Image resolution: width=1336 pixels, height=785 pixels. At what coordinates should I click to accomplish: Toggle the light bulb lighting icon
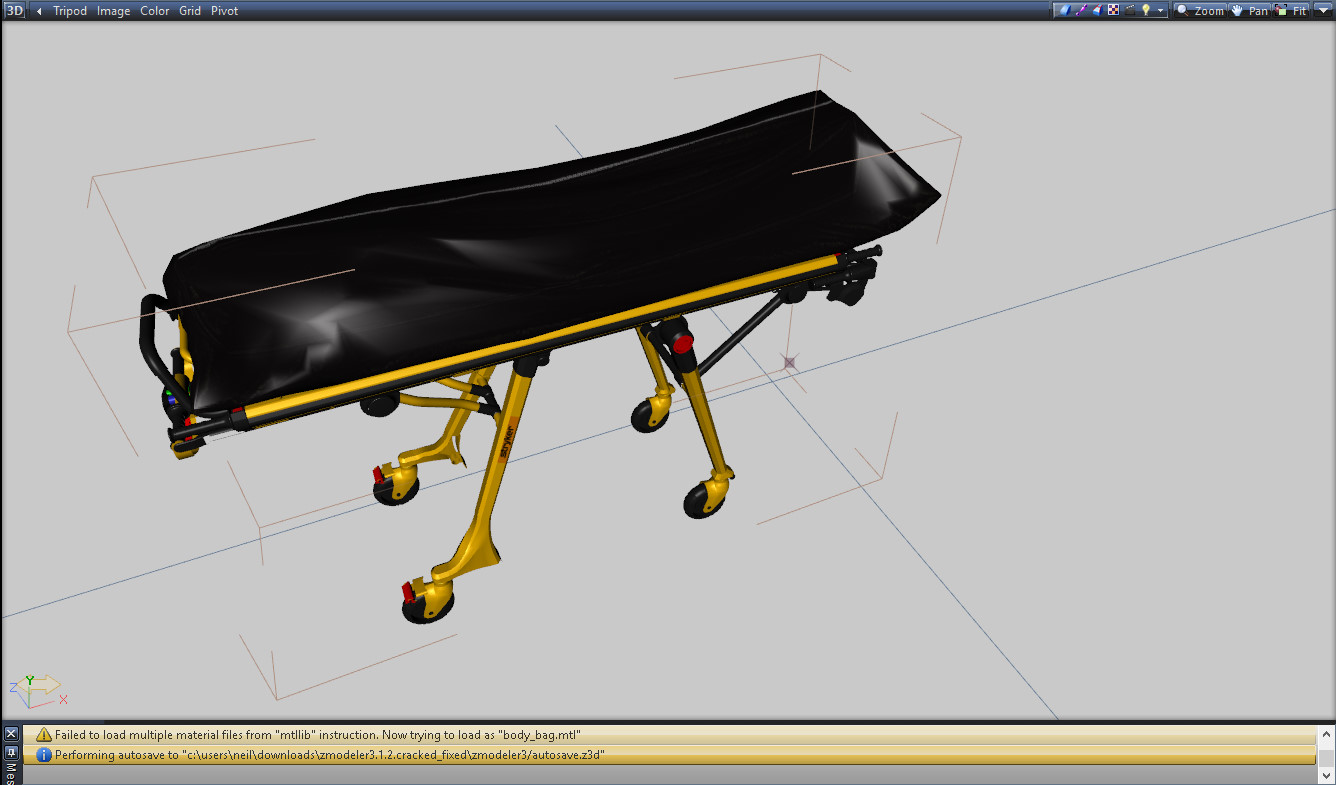1146,10
